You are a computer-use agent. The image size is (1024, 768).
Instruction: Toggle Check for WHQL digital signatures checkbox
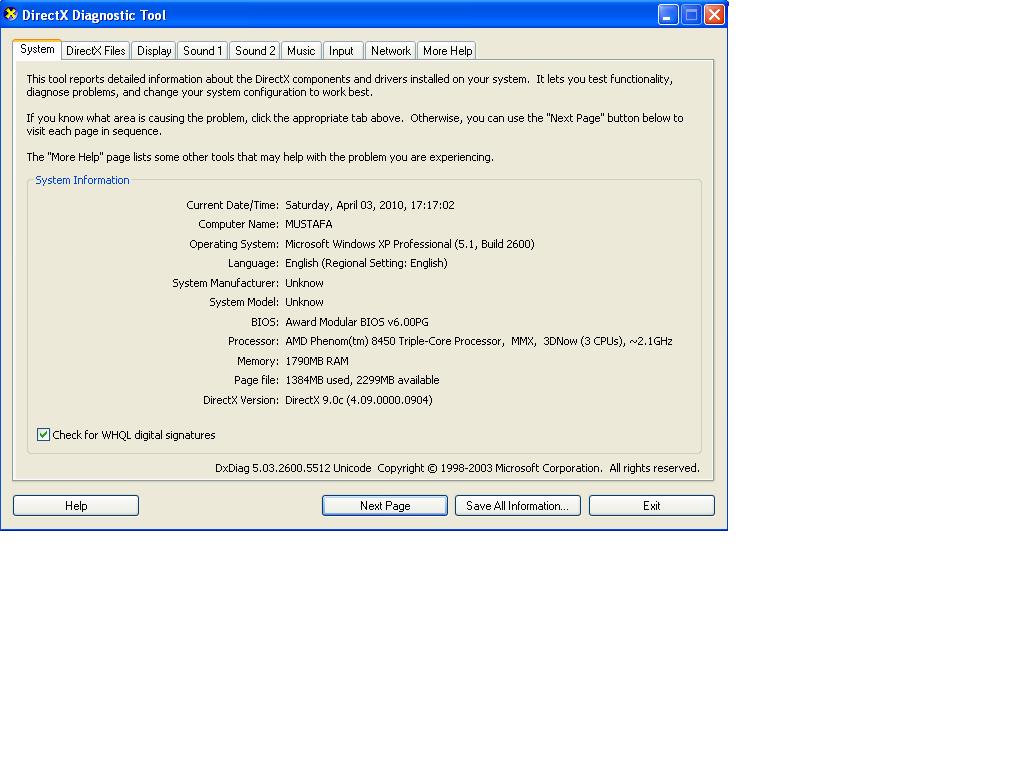click(43, 435)
